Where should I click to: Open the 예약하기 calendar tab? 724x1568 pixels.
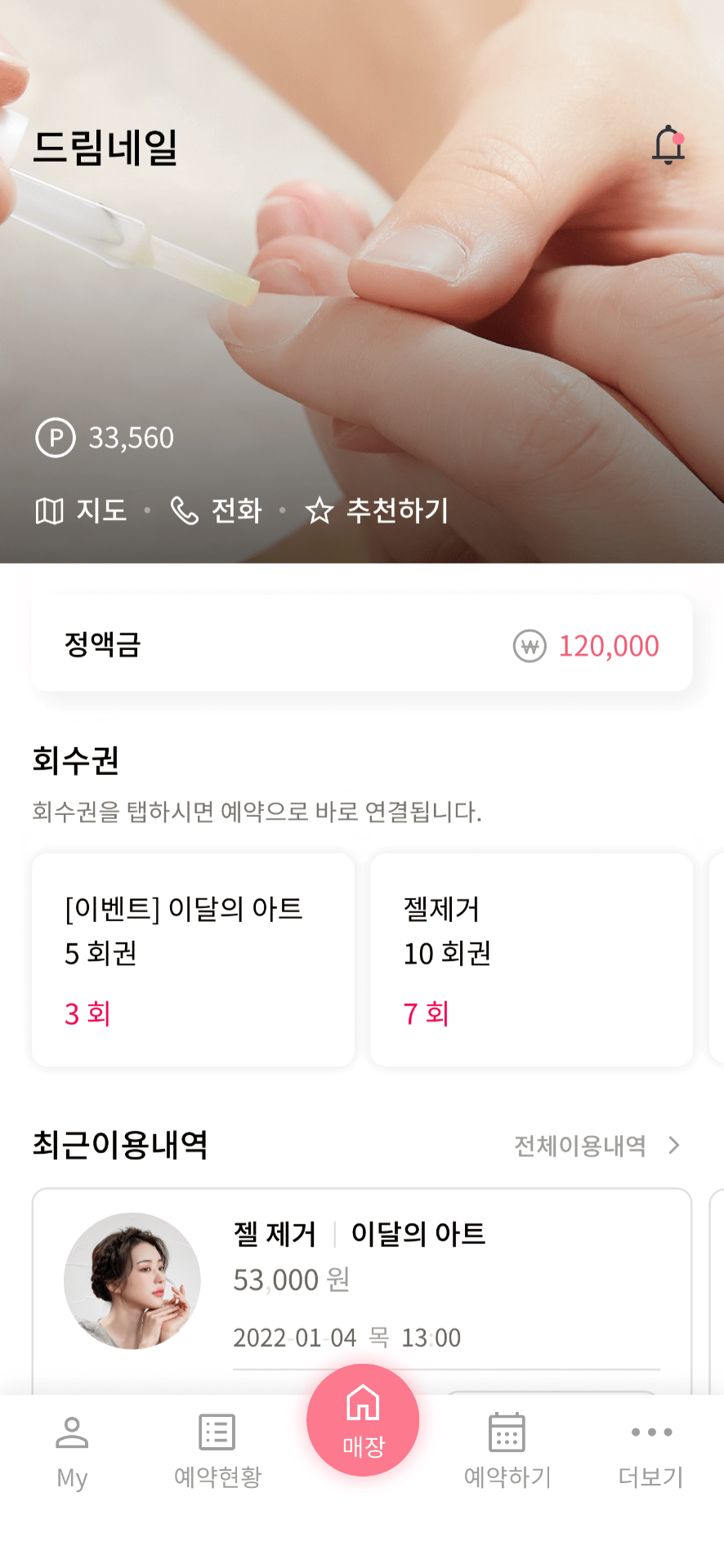[507, 1450]
